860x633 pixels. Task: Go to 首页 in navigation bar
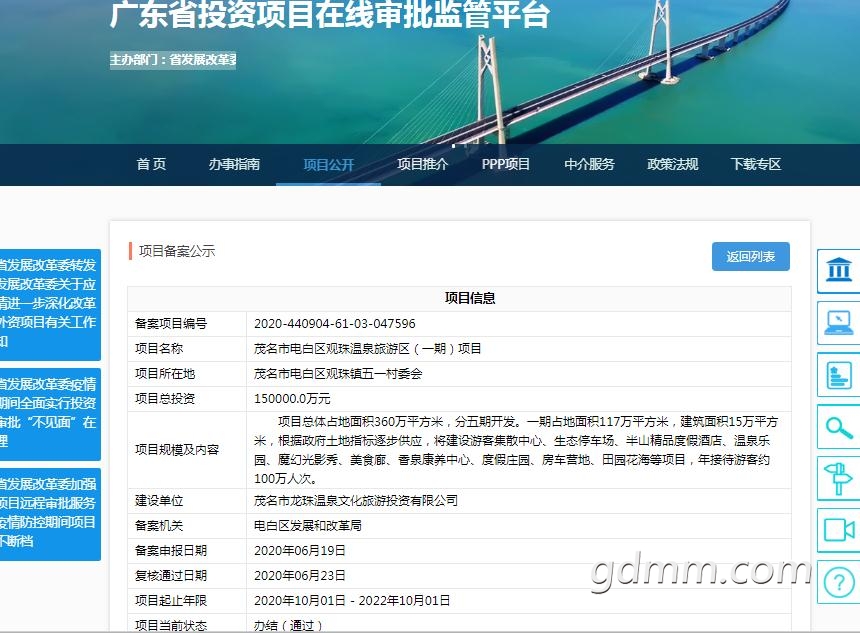point(151,164)
